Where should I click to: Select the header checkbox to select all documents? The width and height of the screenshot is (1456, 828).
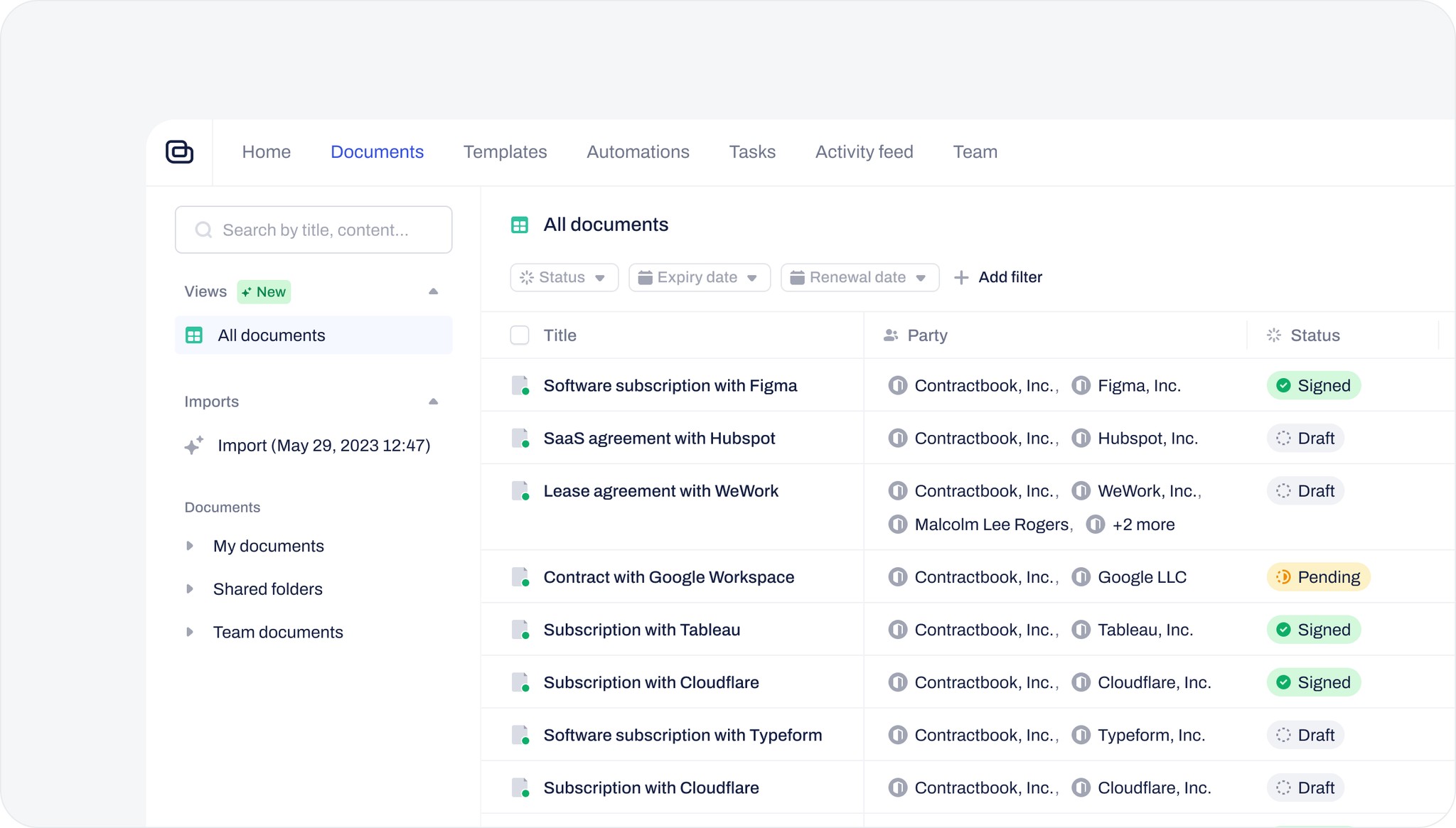520,335
